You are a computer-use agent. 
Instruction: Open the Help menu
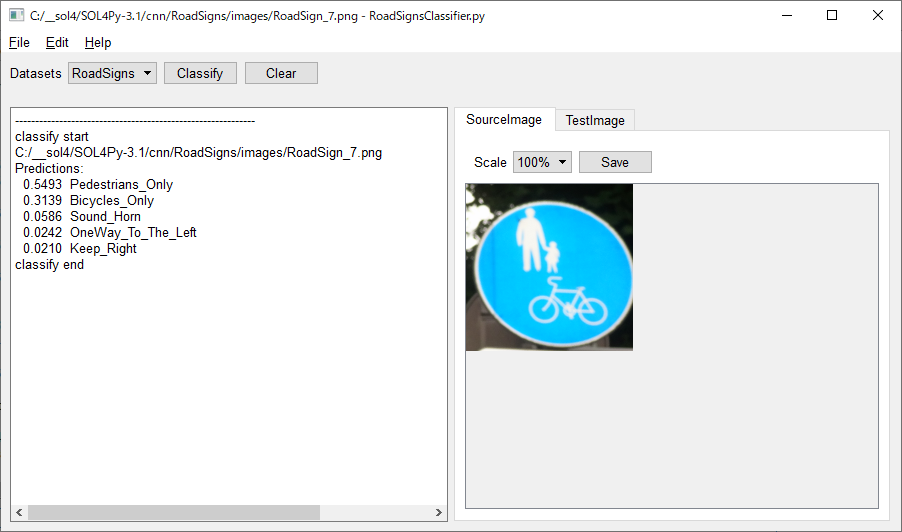(x=98, y=43)
